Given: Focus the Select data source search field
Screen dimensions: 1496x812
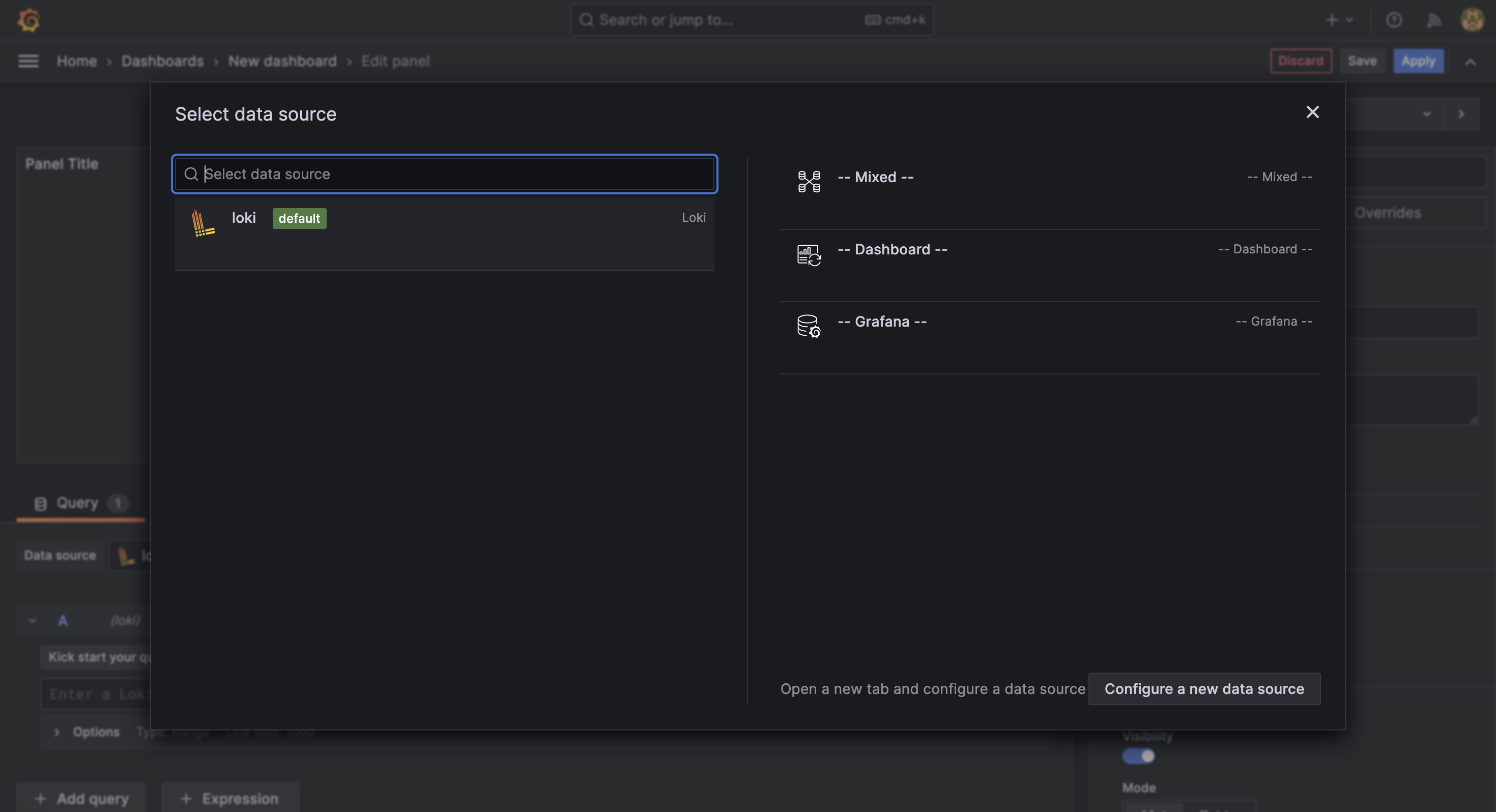Looking at the screenshot, I should point(445,173).
